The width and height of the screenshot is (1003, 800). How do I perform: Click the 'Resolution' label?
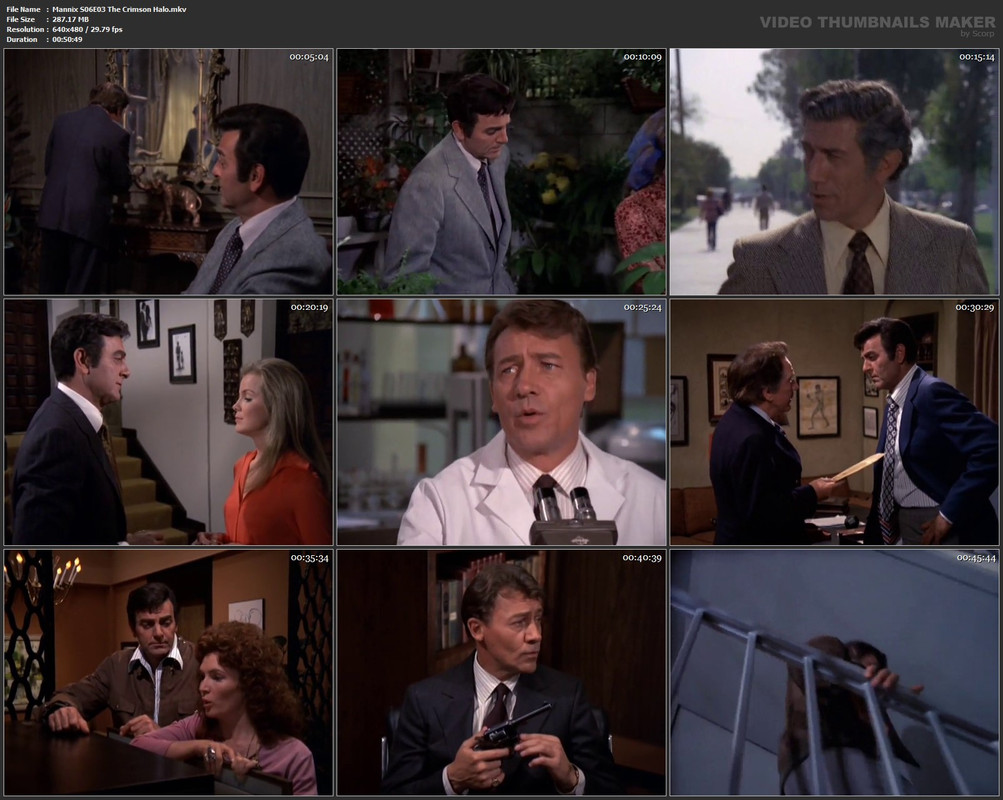(x=25, y=29)
